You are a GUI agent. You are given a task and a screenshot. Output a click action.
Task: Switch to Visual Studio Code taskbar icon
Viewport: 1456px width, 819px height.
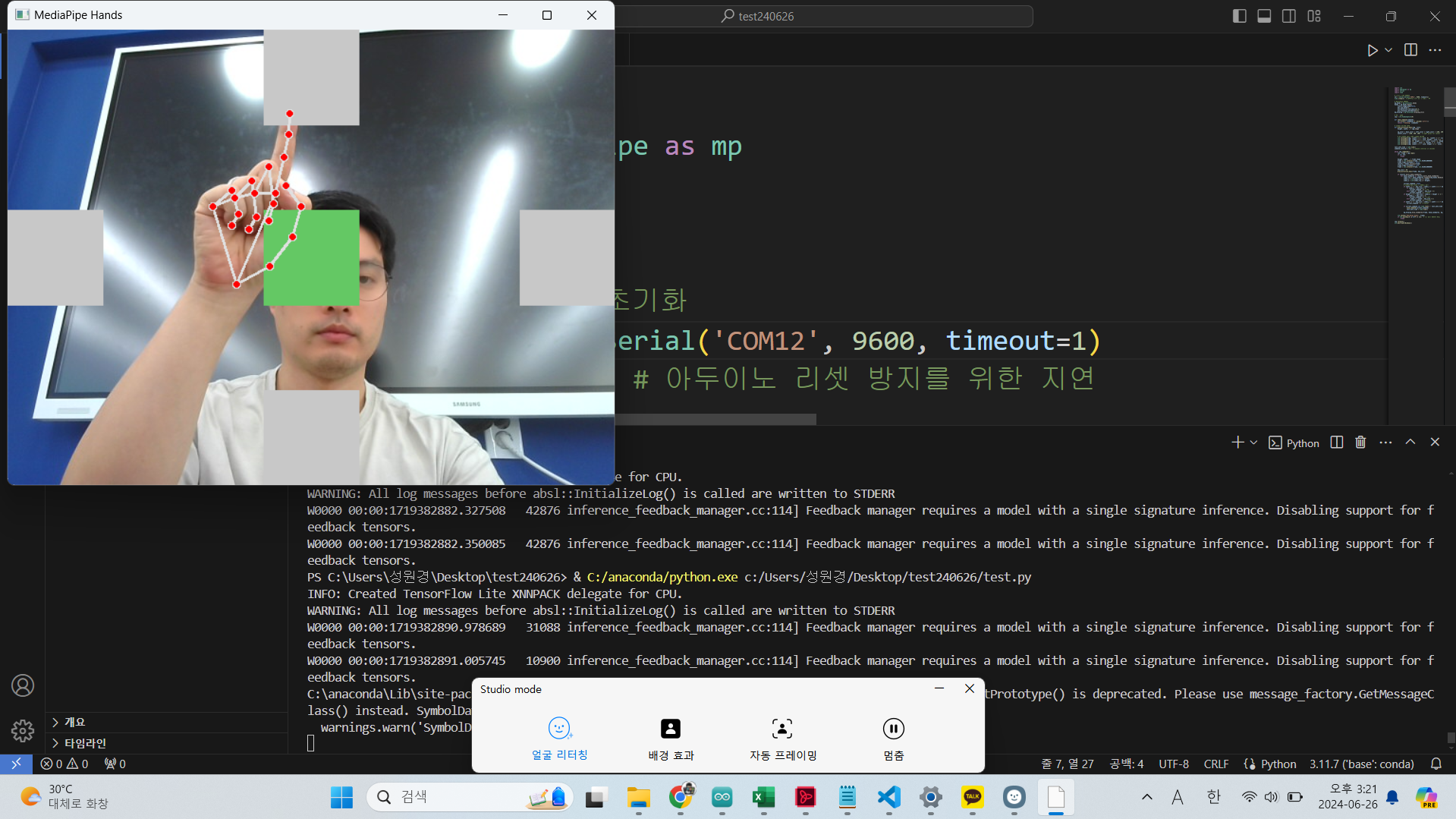889,797
